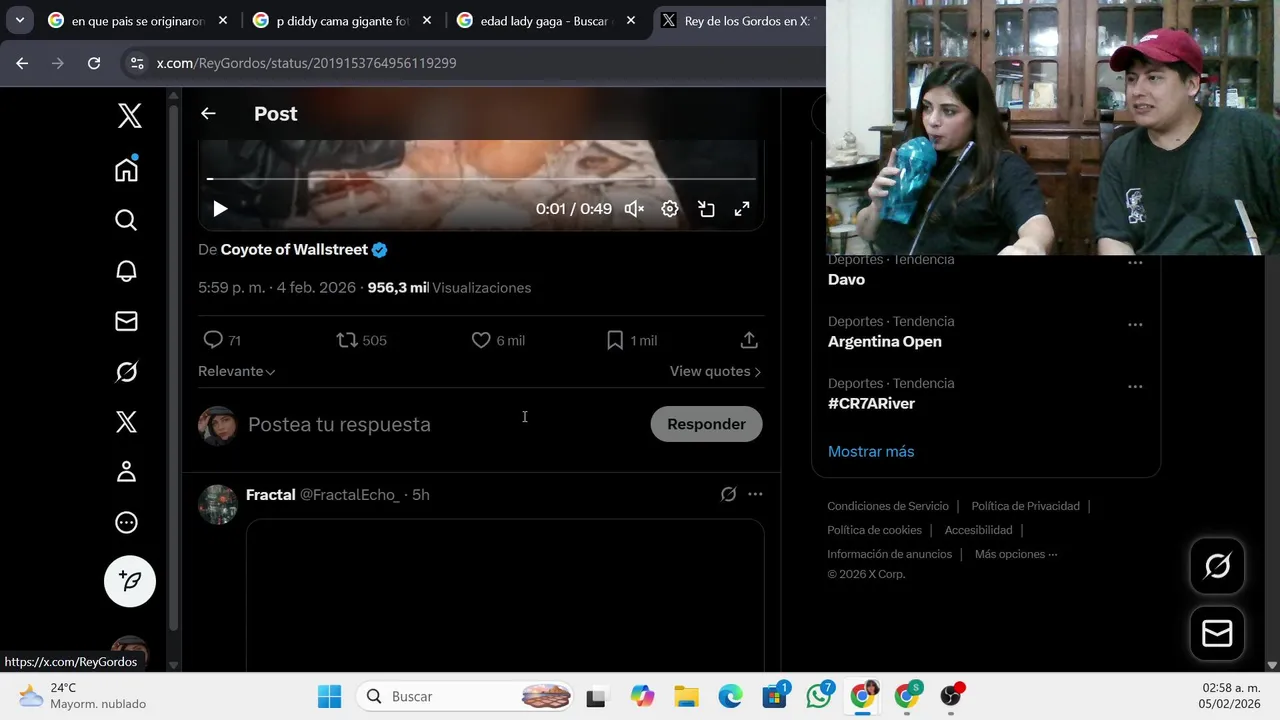Open View quotes link
Screen dimensions: 1280x720
tap(715, 371)
